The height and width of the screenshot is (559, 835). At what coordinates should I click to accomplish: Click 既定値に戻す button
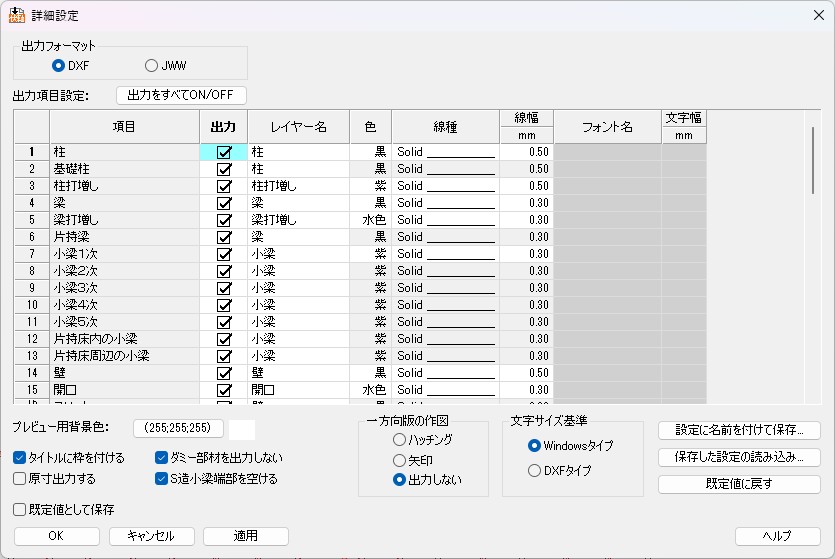(739, 484)
